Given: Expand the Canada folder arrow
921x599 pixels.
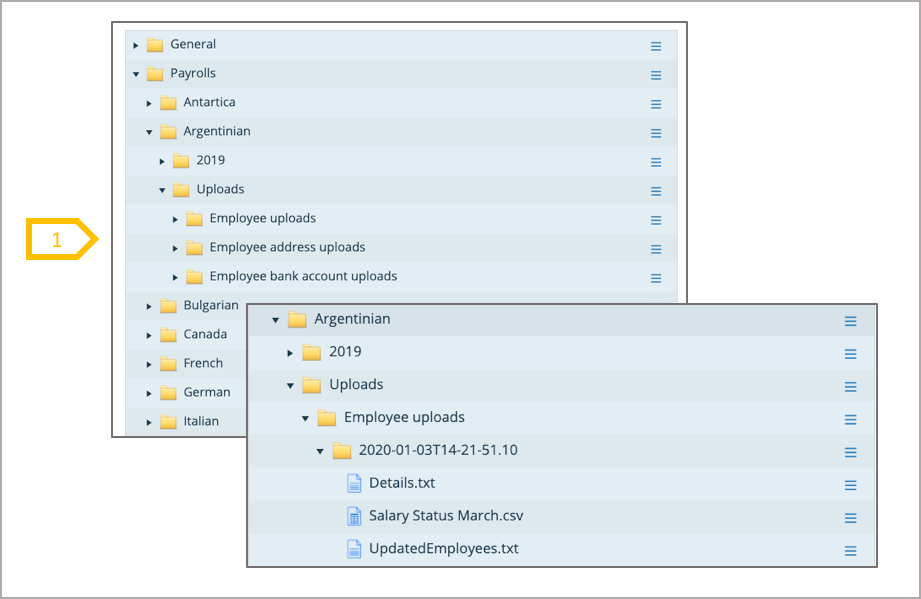Looking at the screenshot, I should (149, 335).
